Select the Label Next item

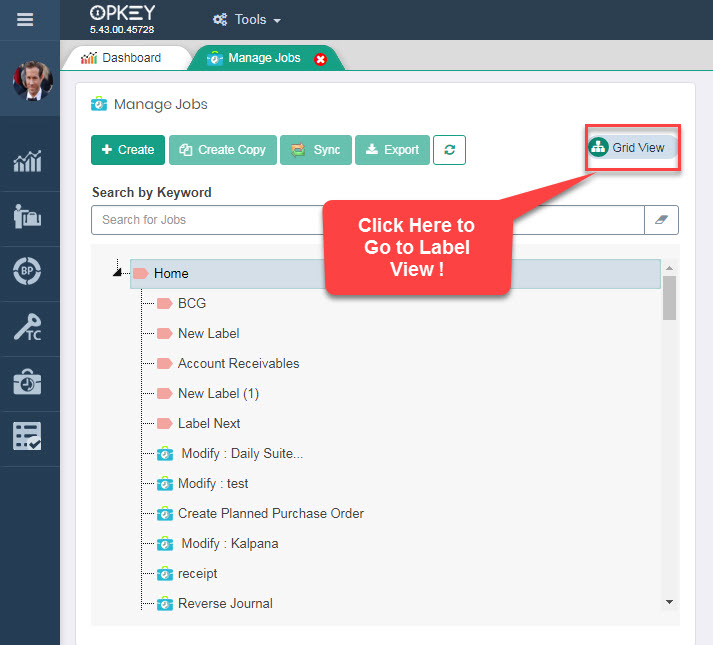(x=209, y=423)
